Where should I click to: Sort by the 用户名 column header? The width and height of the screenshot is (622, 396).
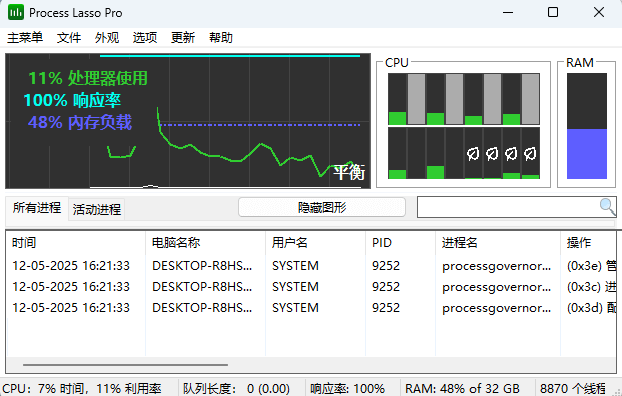coord(315,242)
